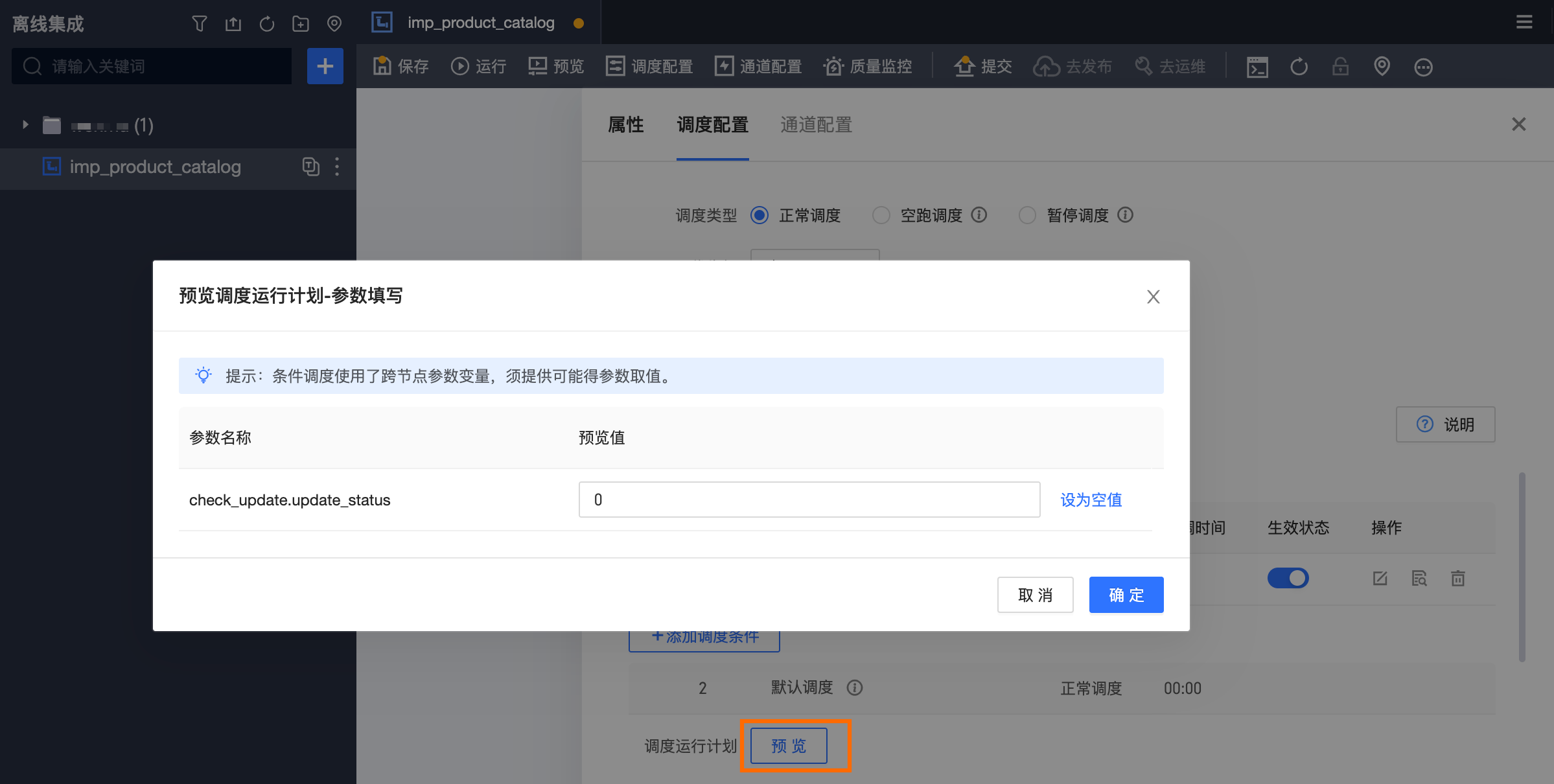Click the blue plus add button
The image size is (1554, 784).
click(325, 66)
